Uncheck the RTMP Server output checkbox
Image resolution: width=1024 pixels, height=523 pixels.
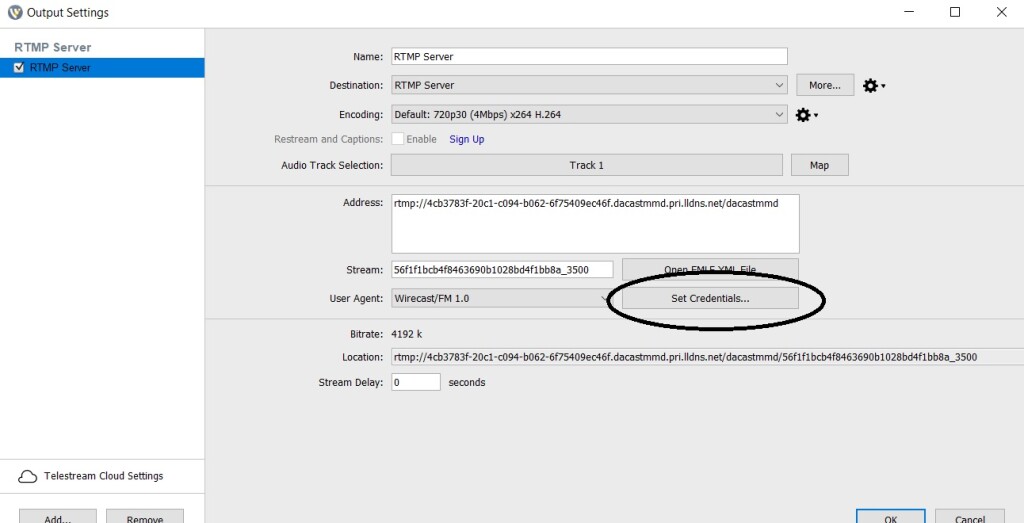click(x=19, y=67)
